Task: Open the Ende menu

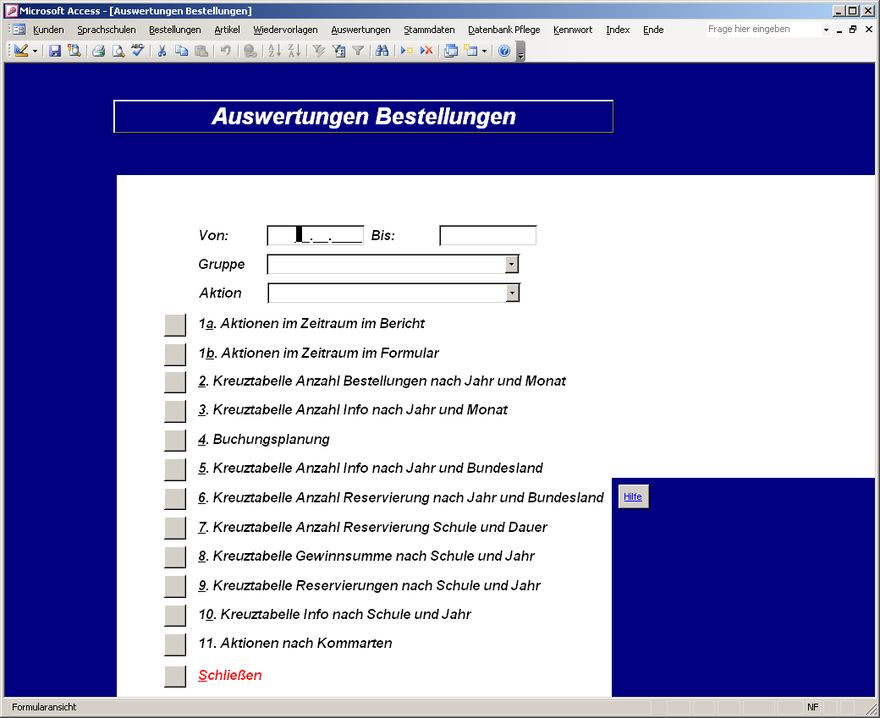Action: [653, 30]
